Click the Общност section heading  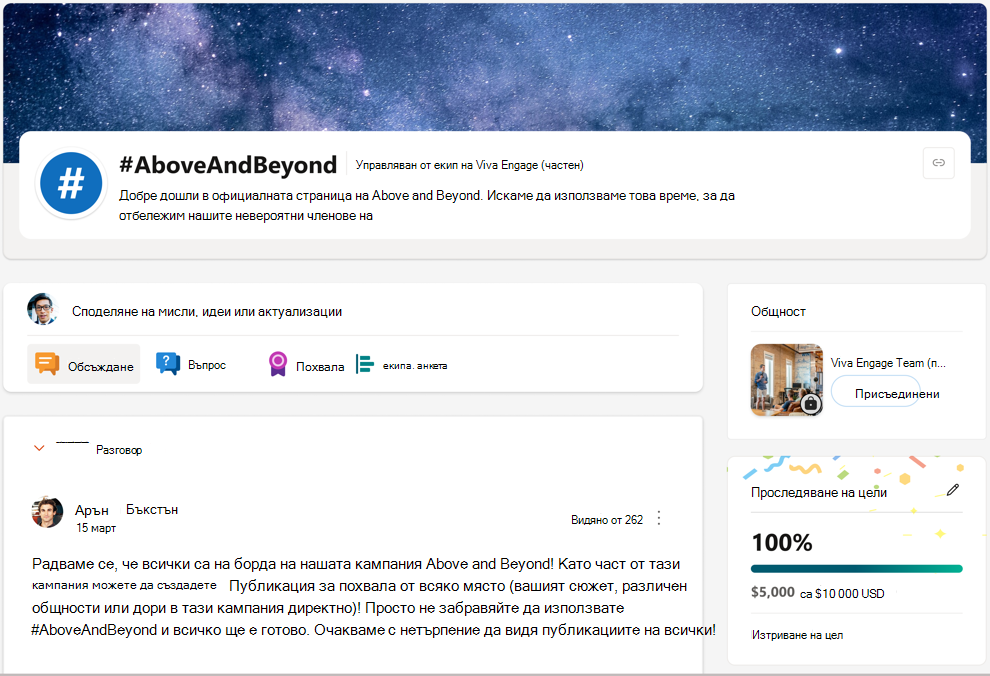[778, 311]
